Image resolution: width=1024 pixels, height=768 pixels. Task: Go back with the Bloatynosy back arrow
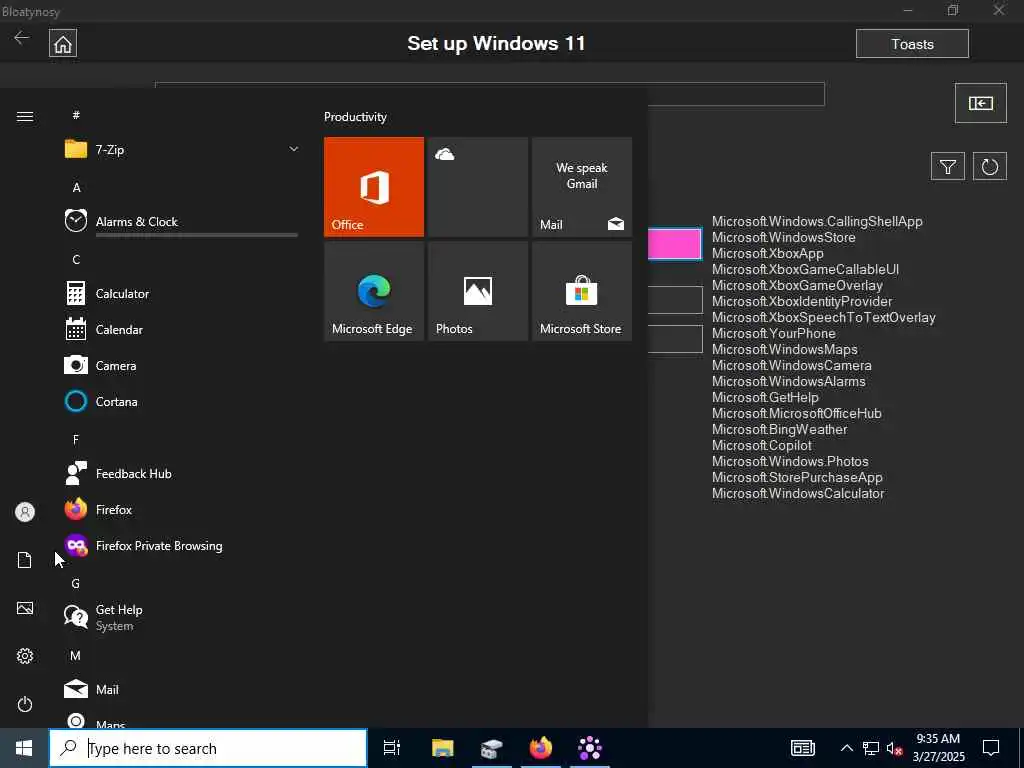(22, 38)
